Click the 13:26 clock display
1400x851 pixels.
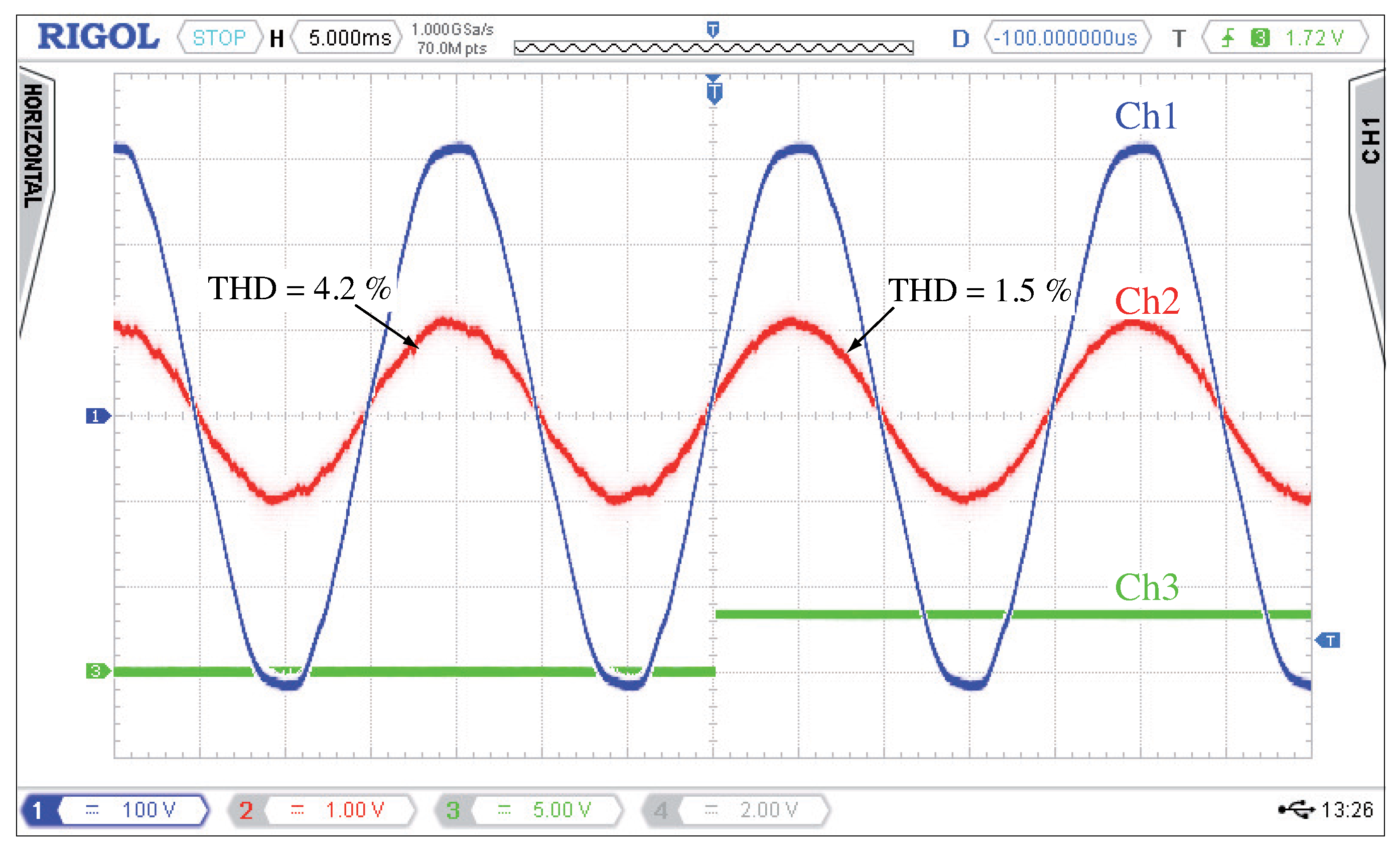coord(1347,809)
